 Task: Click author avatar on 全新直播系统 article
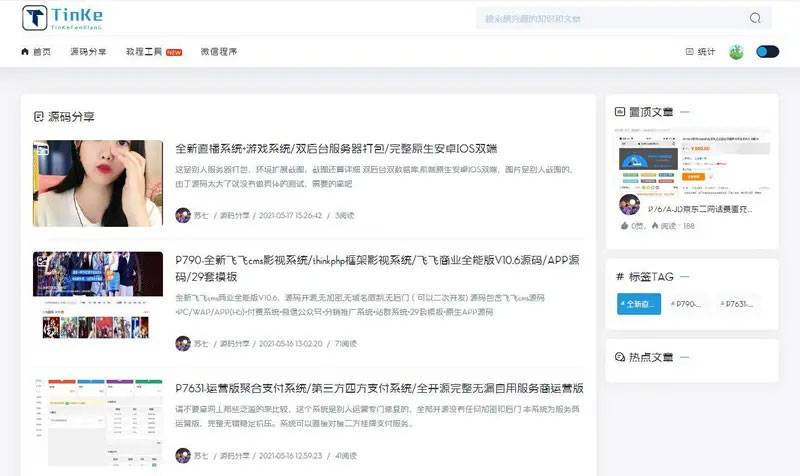tap(183, 215)
